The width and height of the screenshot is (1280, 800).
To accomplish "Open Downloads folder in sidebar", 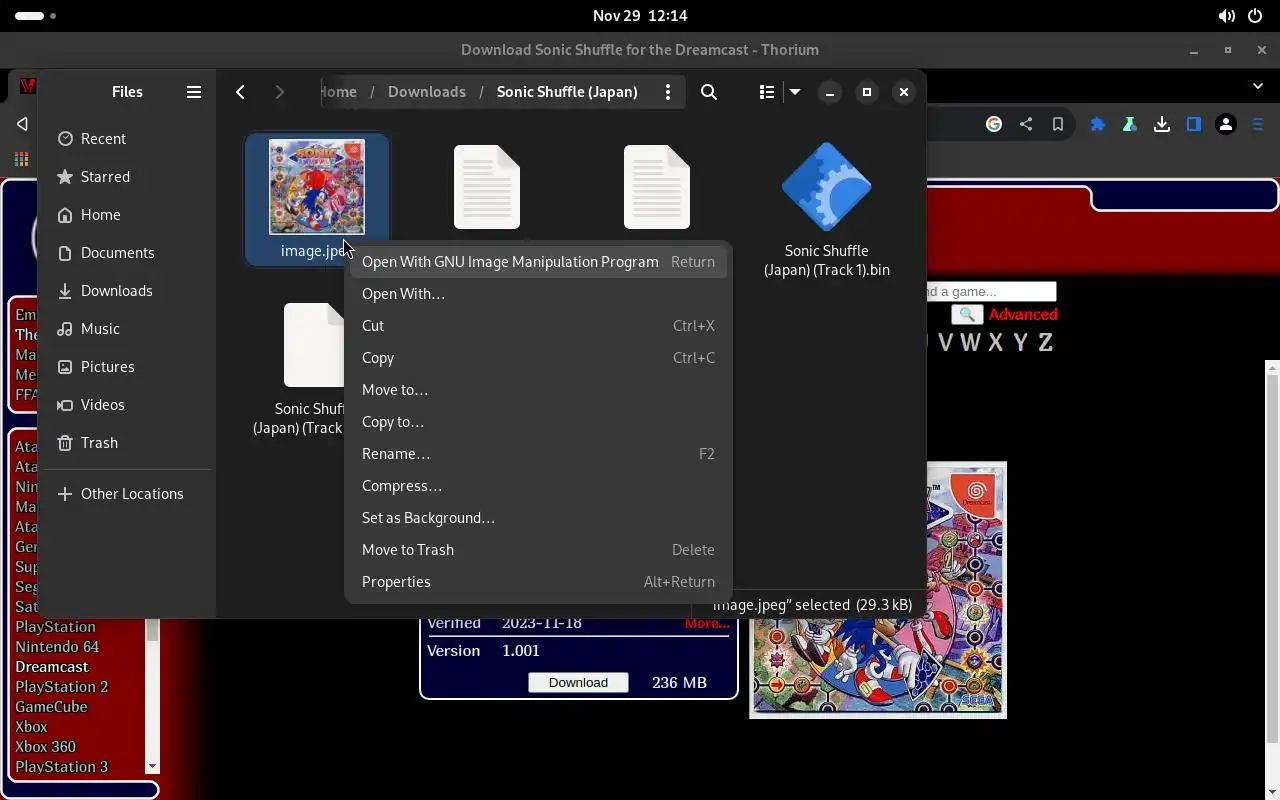I will [127, 291].
